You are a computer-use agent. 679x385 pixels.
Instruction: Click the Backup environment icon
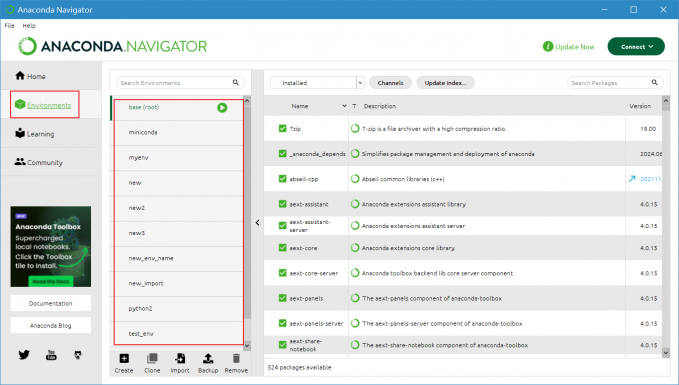coord(208,359)
